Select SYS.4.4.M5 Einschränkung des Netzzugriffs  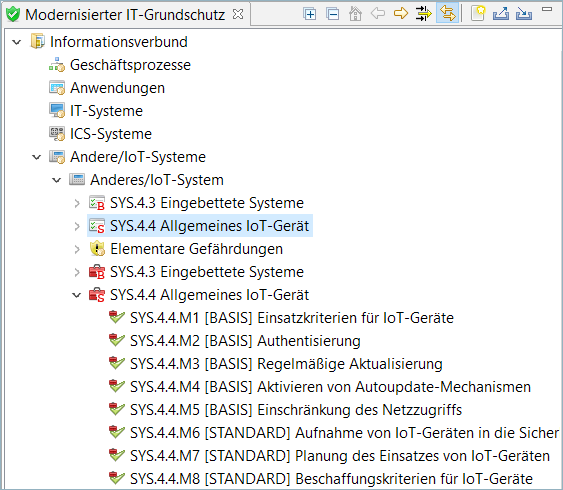296,410
